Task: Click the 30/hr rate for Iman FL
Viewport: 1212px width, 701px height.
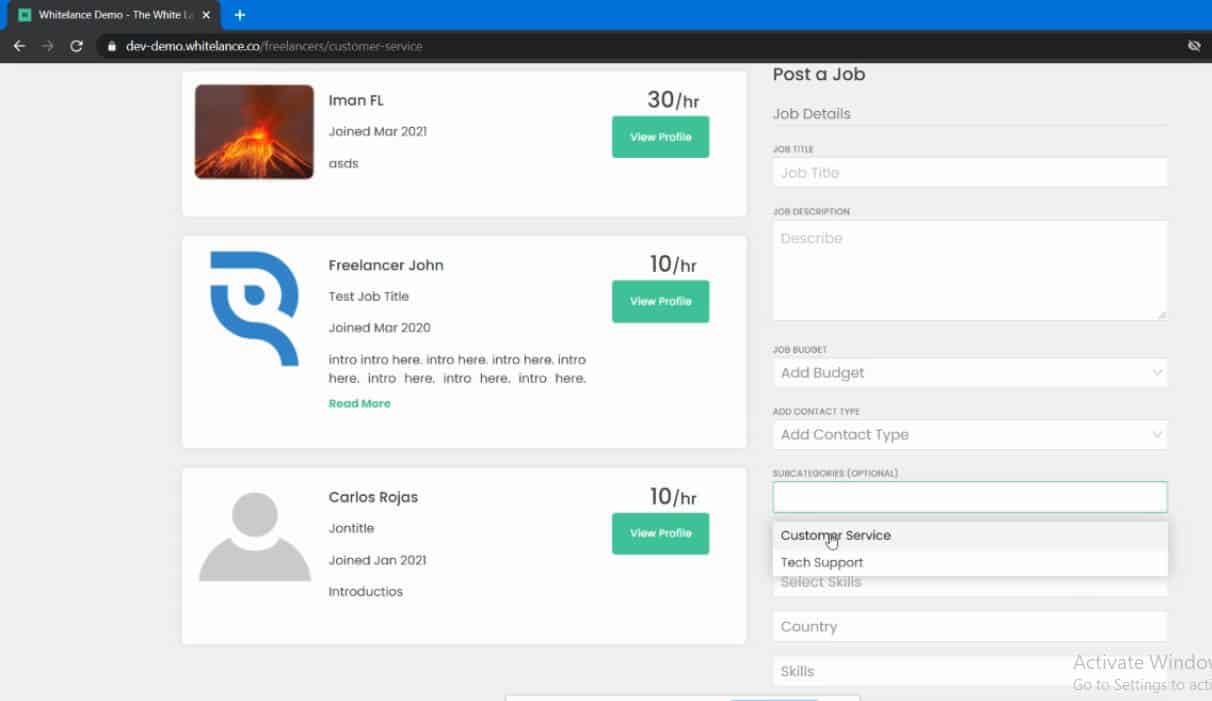Action: click(x=672, y=99)
